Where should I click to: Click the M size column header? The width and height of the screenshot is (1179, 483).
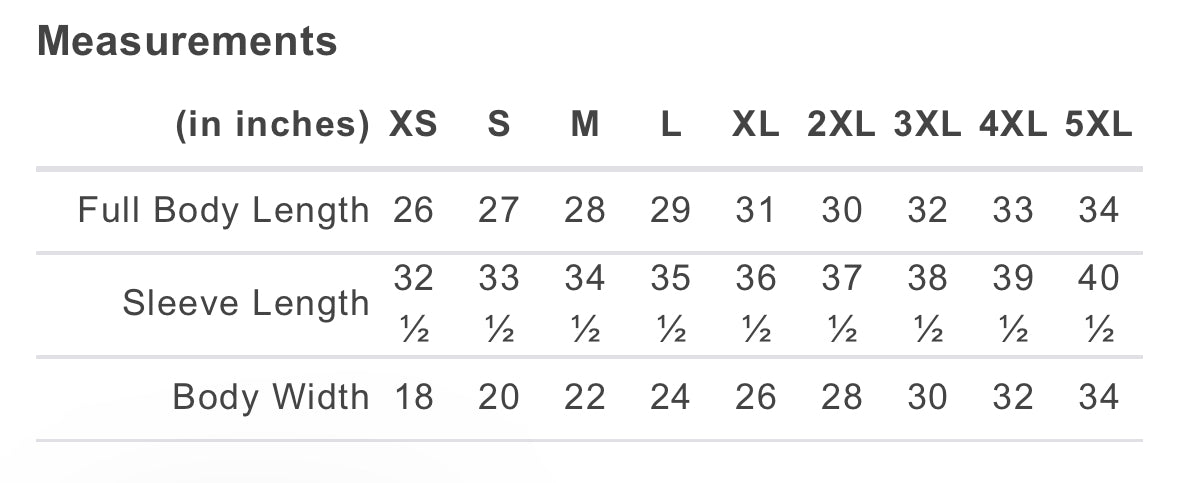click(x=584, y=124)
